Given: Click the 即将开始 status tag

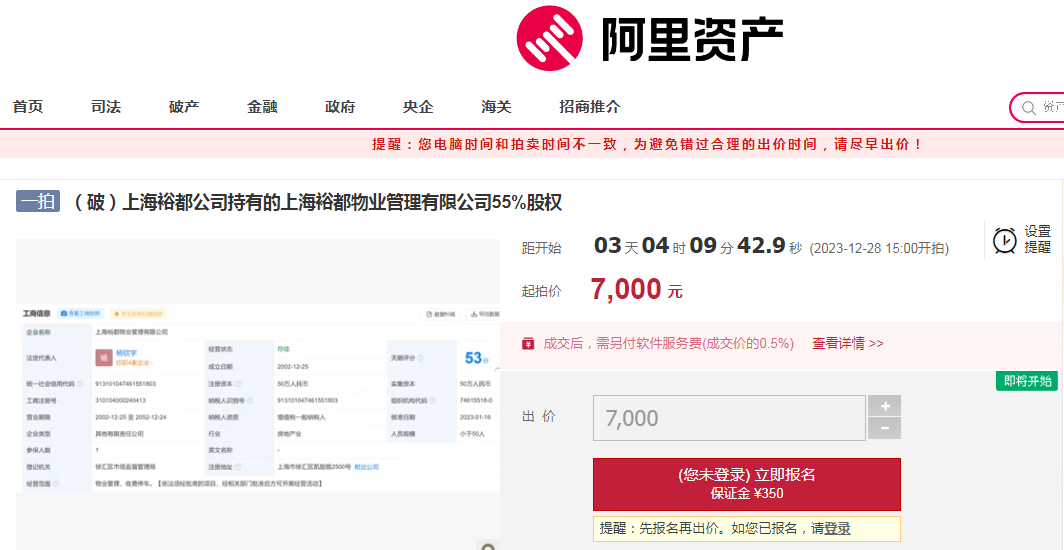Looking at the screenshot, I should pos(1027,381).
